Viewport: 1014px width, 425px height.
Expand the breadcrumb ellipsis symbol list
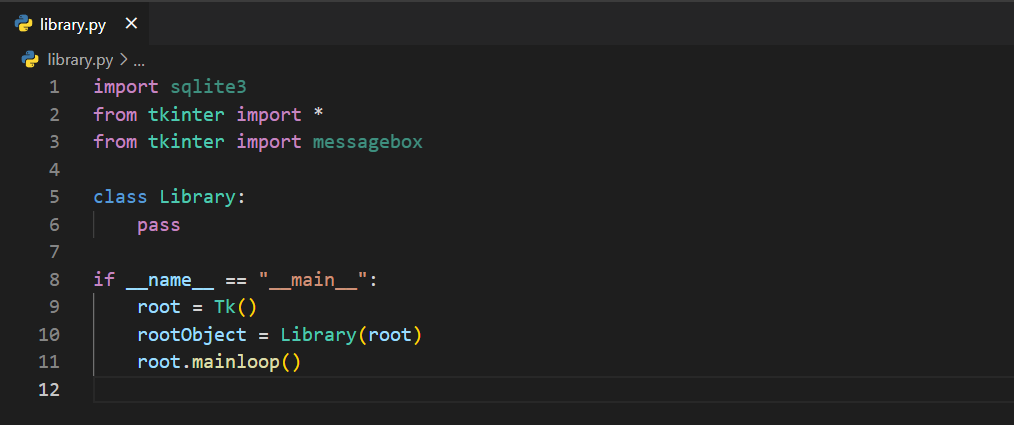point(140,59)
